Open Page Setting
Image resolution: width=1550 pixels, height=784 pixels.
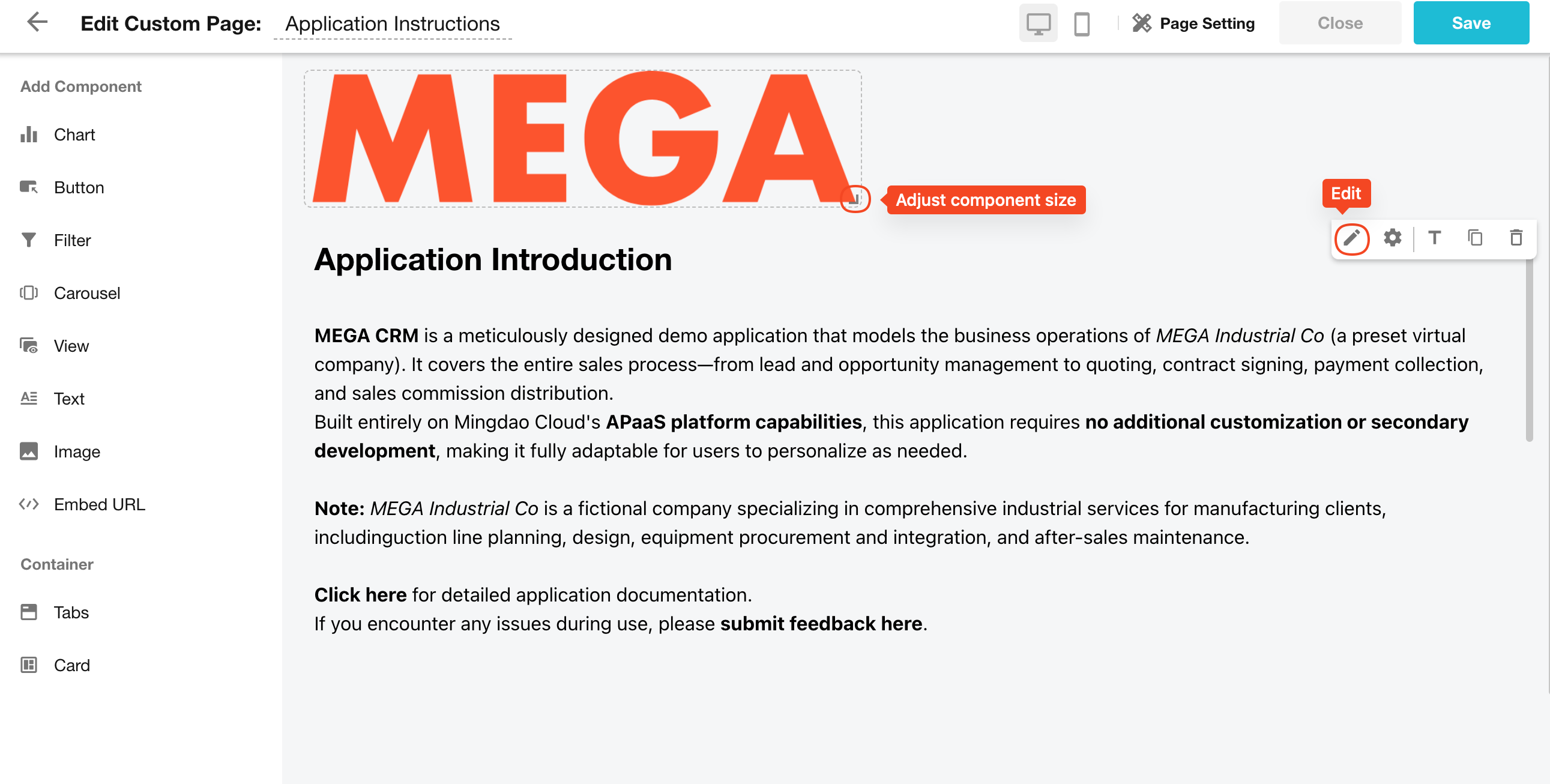[1194, 23]
